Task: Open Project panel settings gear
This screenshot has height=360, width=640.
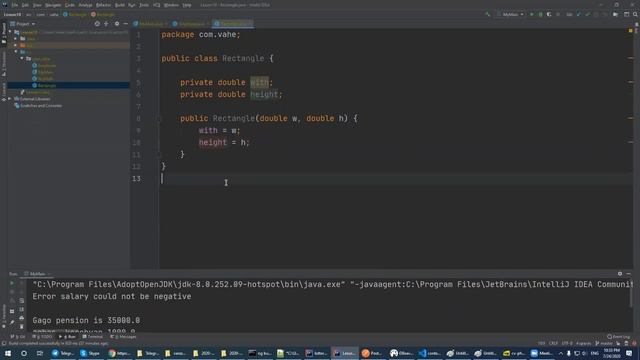Action: point(117,24)
